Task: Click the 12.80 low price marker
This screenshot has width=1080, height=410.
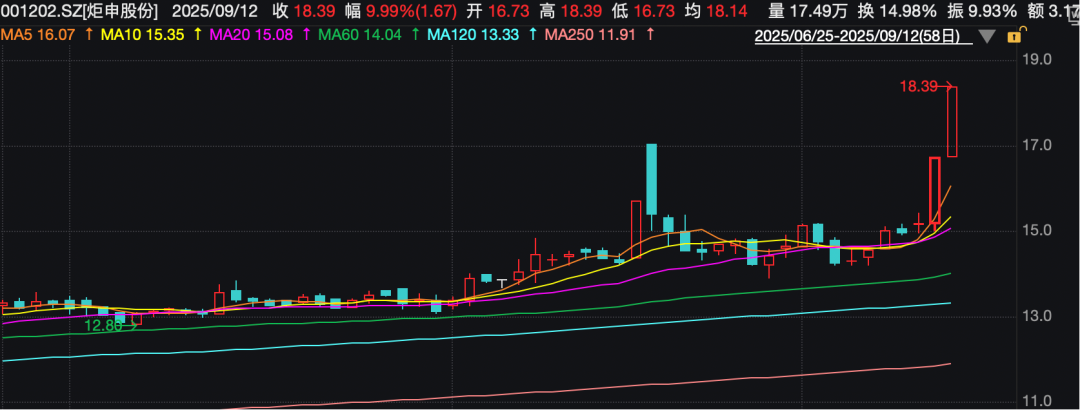Action: click(102, 325)
